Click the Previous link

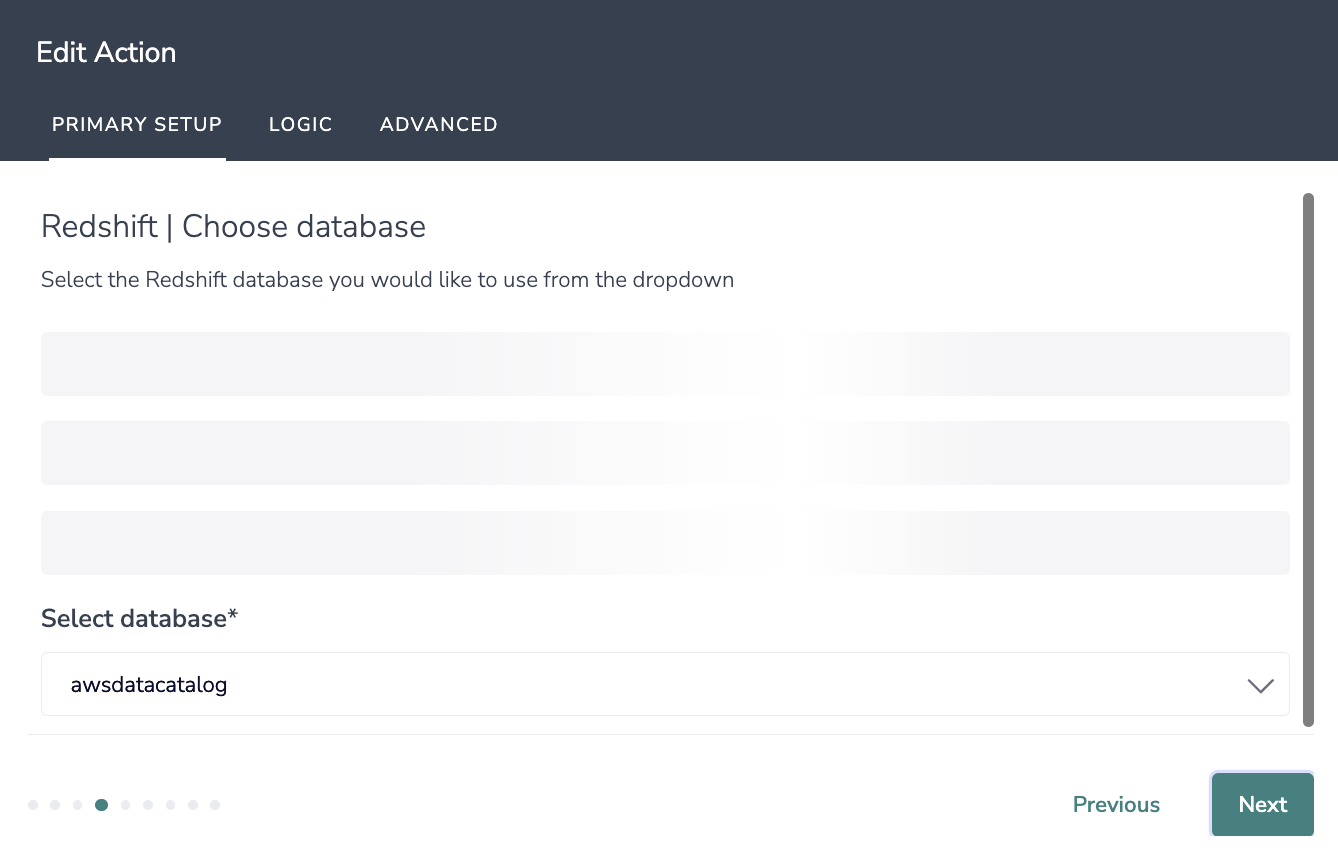(x=1116, y=805)
